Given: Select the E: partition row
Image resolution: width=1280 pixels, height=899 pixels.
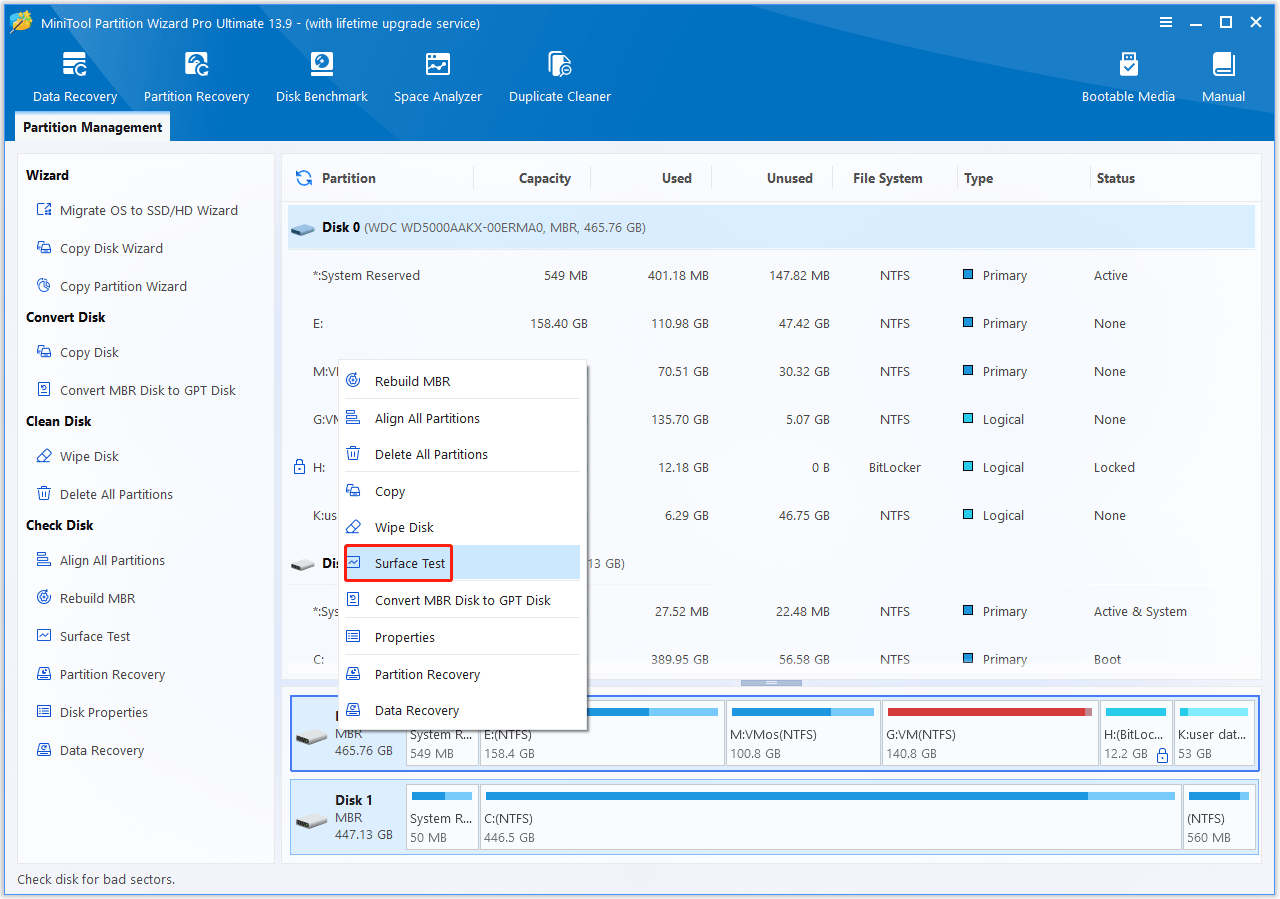Looking at the screenshot, I should [x=771, y=323].
